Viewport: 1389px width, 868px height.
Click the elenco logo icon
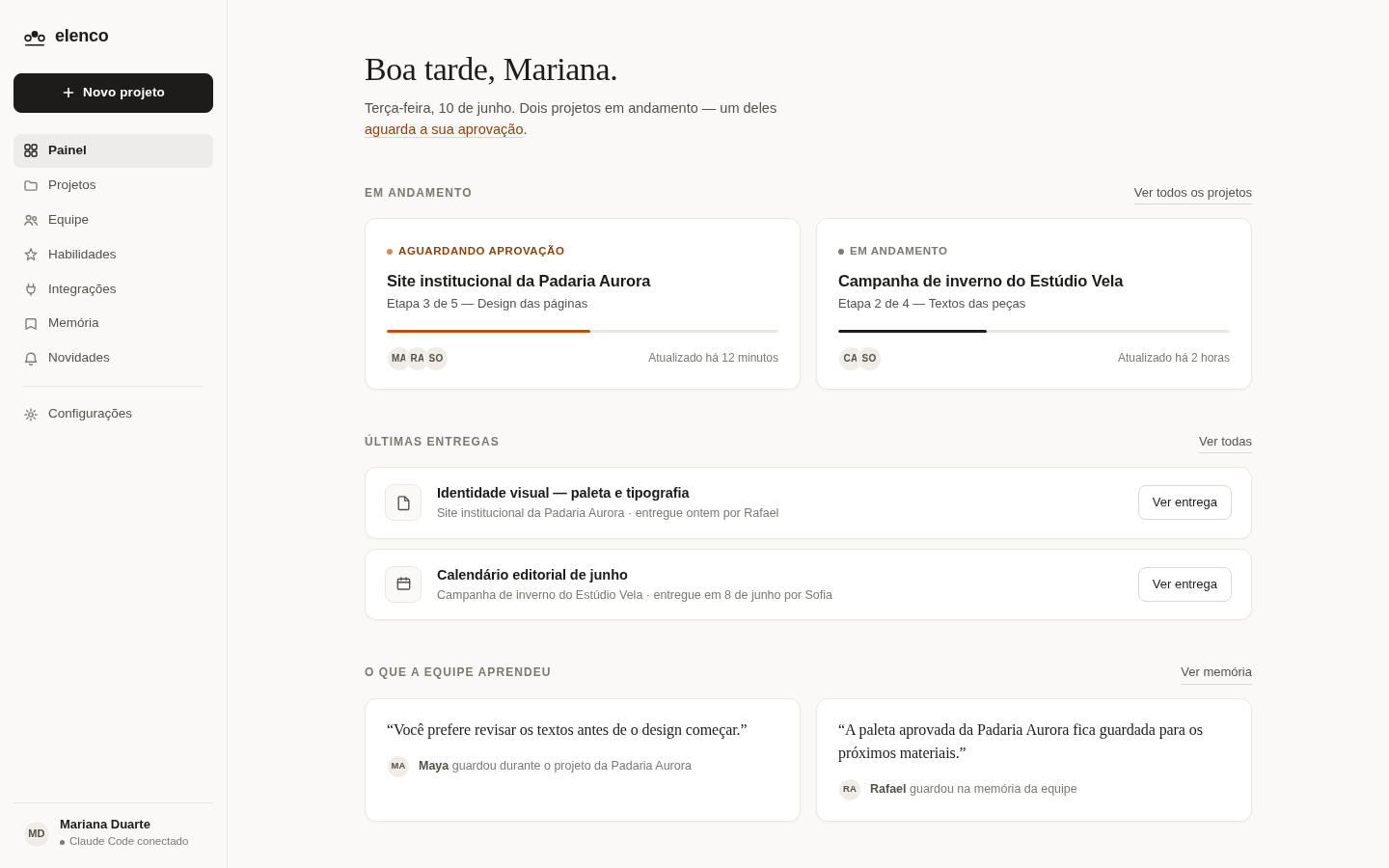point(35,38)
